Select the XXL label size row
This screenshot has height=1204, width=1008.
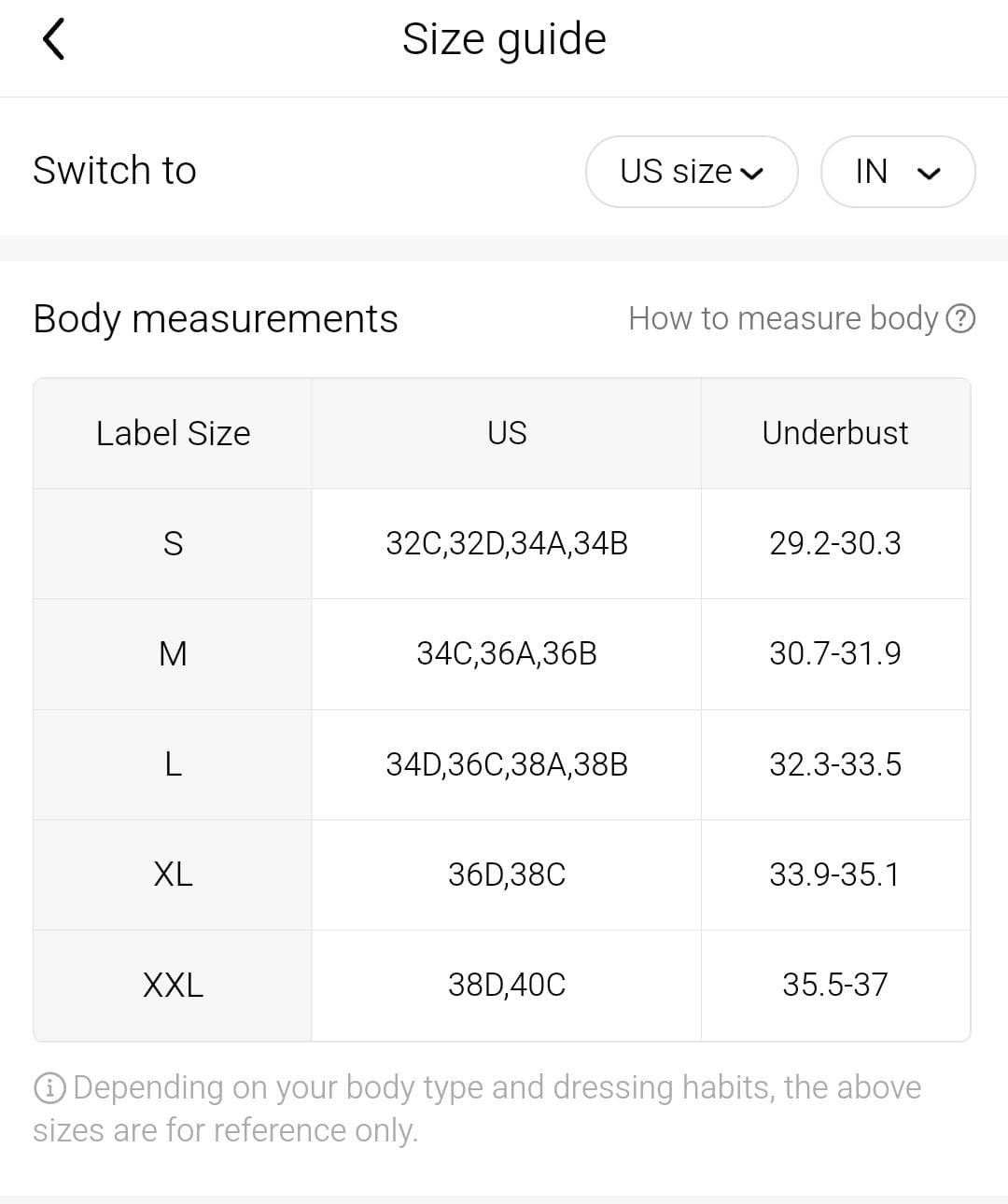[173, 985]
